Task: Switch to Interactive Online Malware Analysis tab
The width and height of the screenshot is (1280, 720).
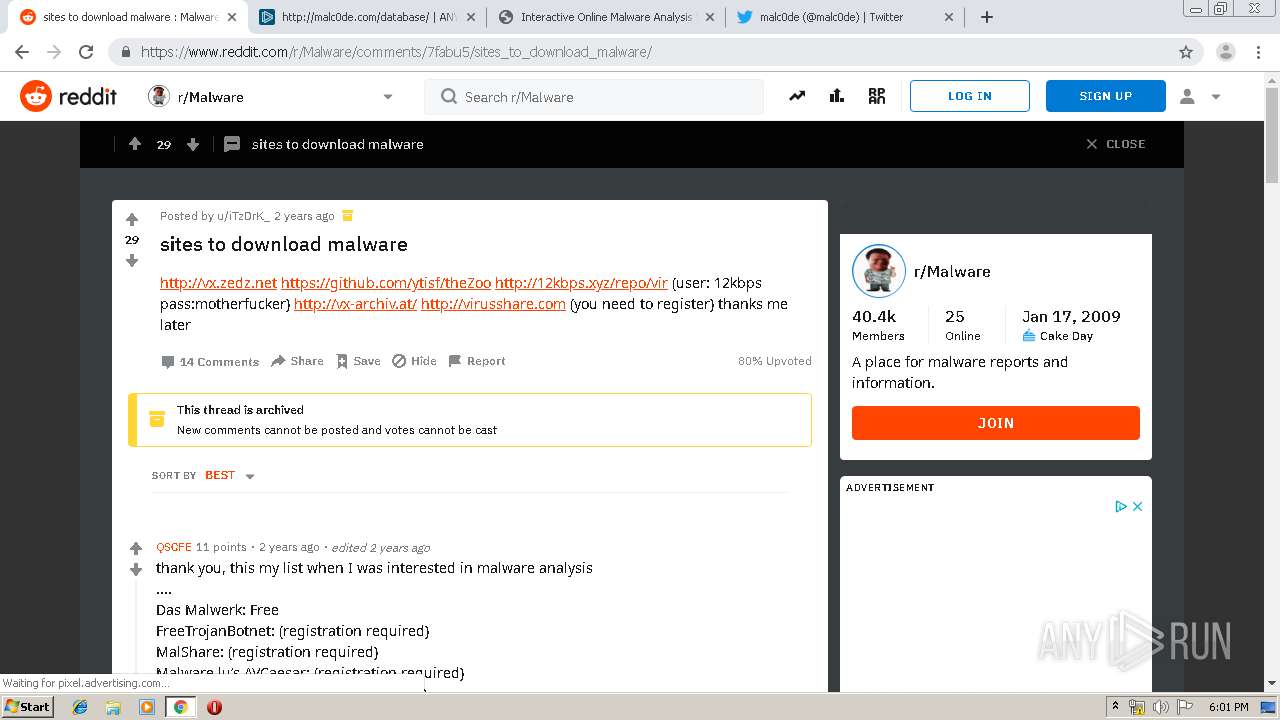Action: (x=607, y=17)
